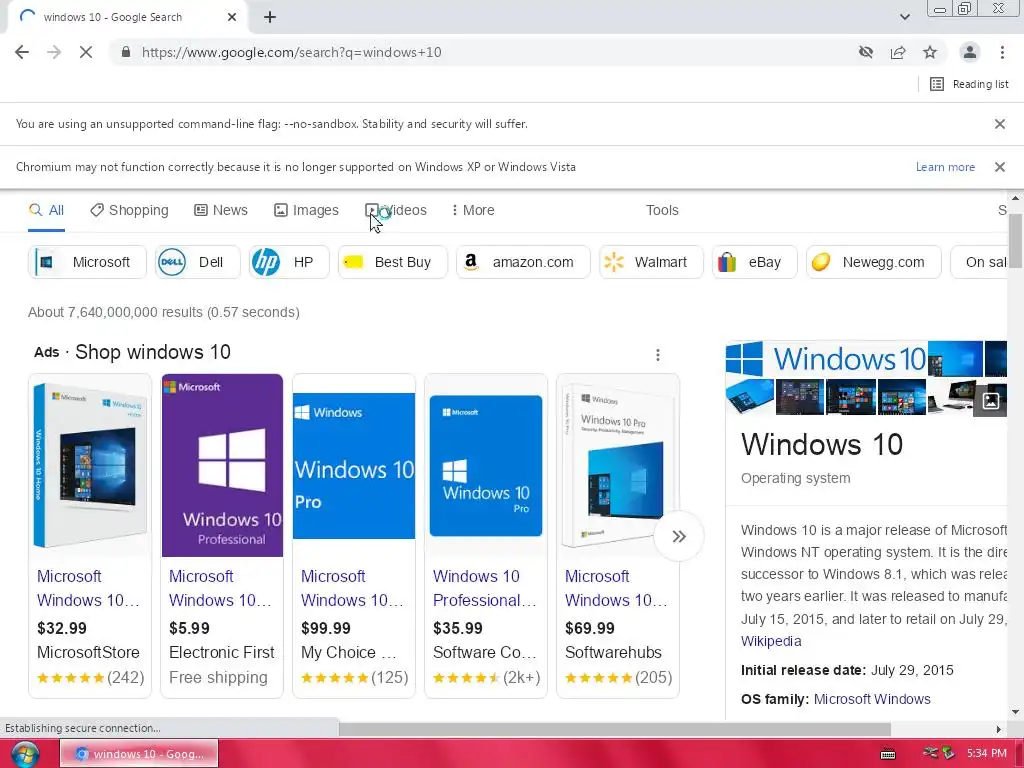Open MicrosoftStore $32.99 product link

[x=88, y=588]
